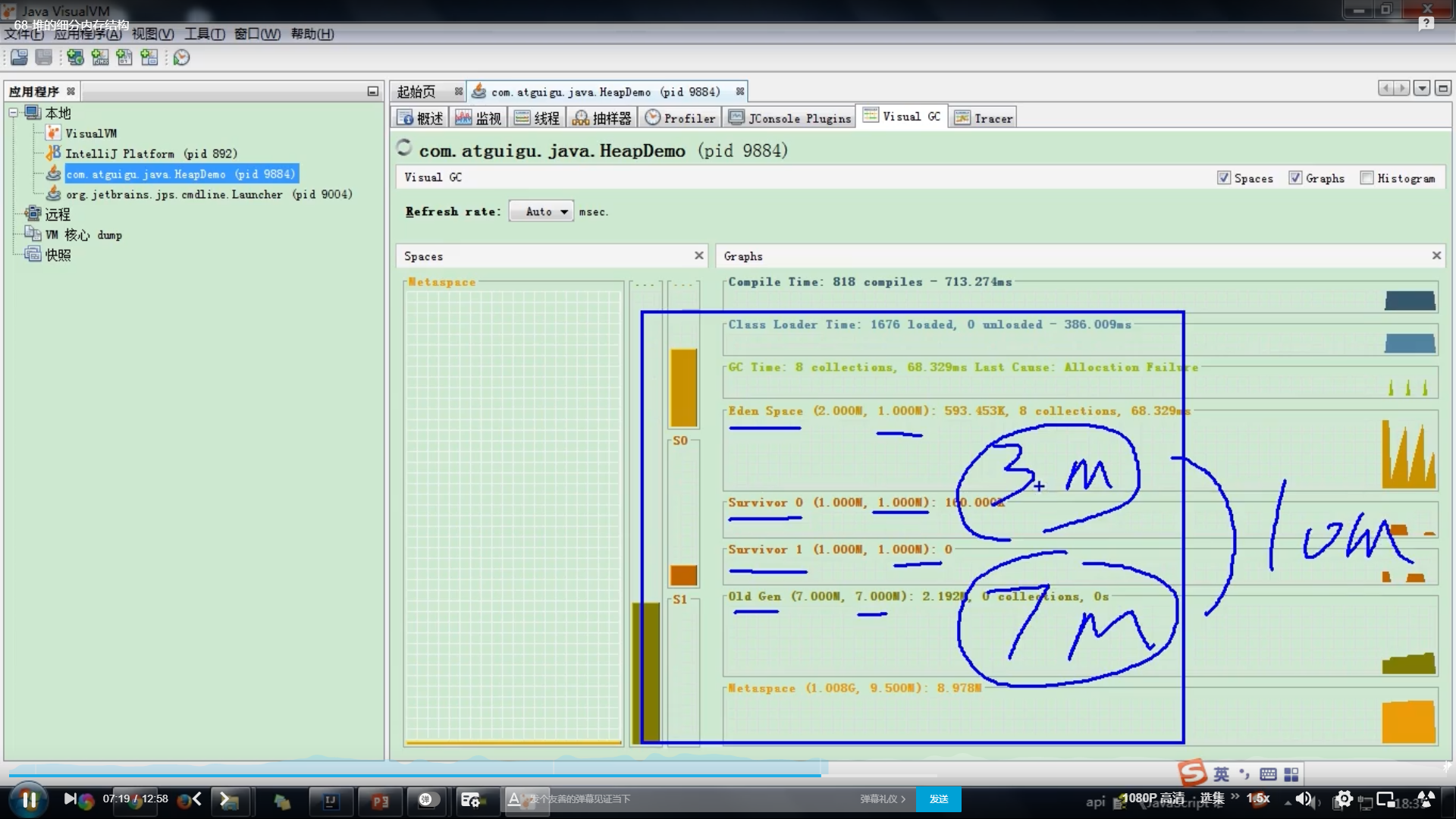The height and width of the screenshot is (819, 1456).
Task: Minimize the 应用程序 panel
Action: click(372, 91)
